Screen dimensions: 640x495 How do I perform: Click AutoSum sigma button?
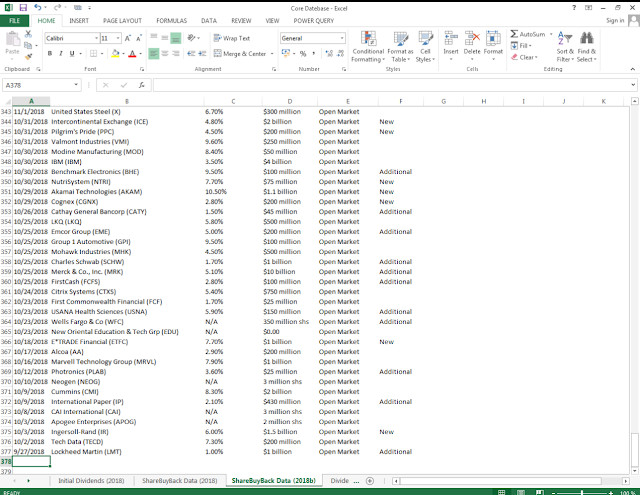point(528,34)
